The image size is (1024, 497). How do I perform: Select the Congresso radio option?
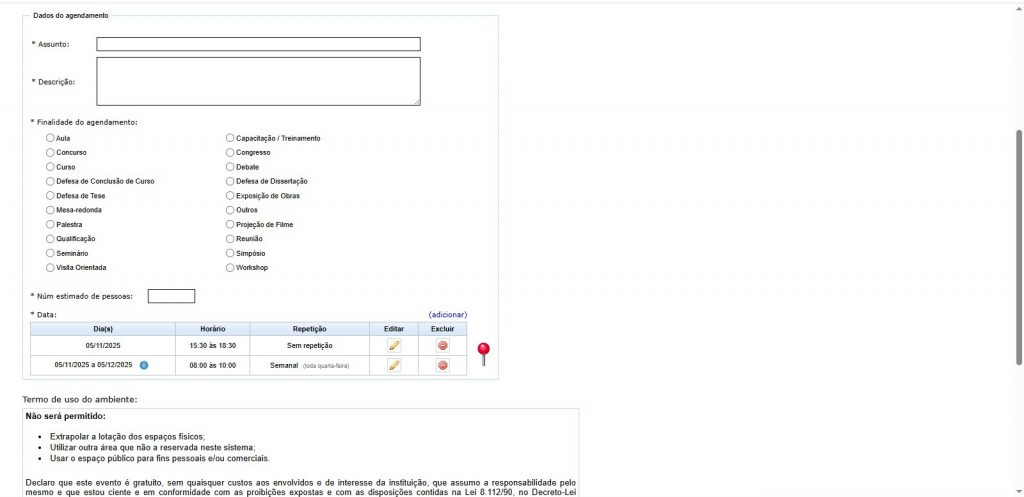point(230,152)
